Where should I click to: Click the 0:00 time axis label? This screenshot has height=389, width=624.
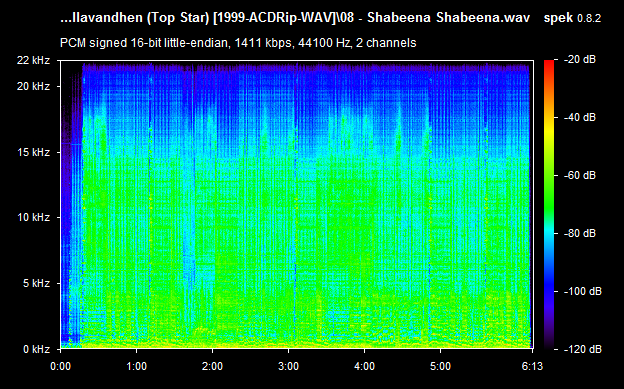(x=60, y=366)
